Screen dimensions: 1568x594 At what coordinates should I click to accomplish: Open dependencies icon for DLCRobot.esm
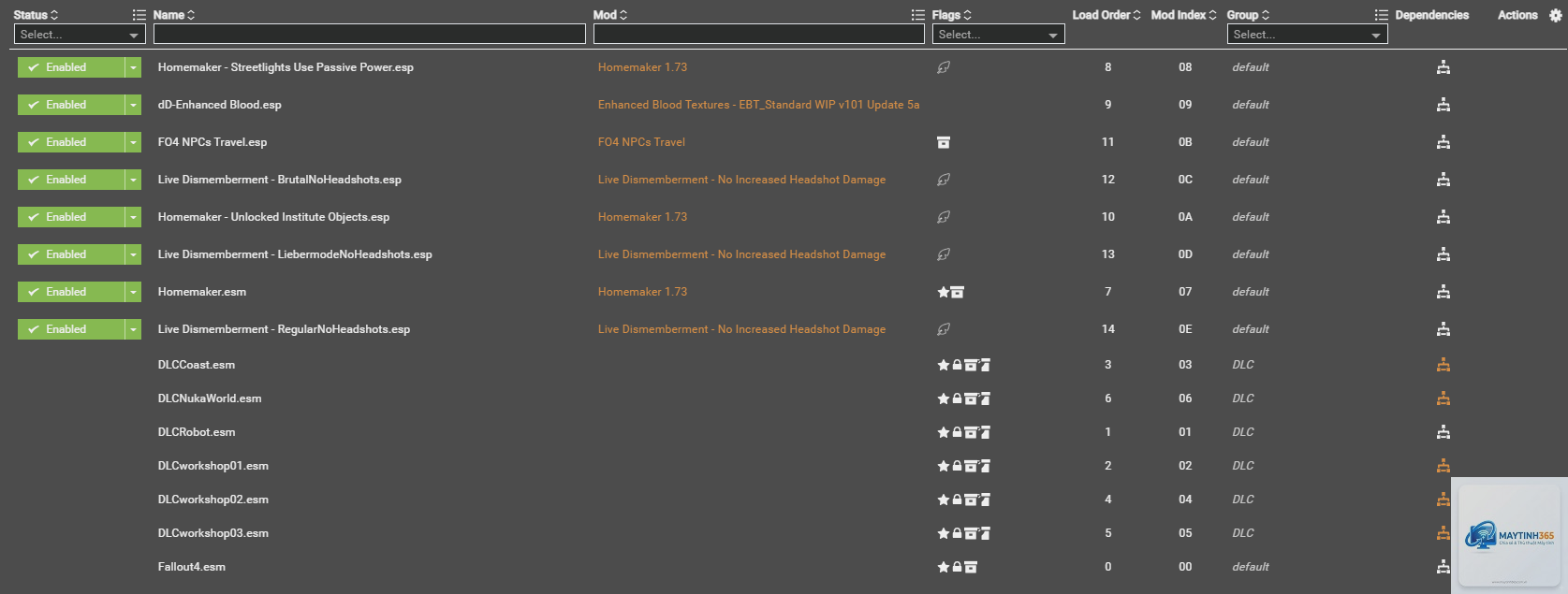tap(1443, 432)
